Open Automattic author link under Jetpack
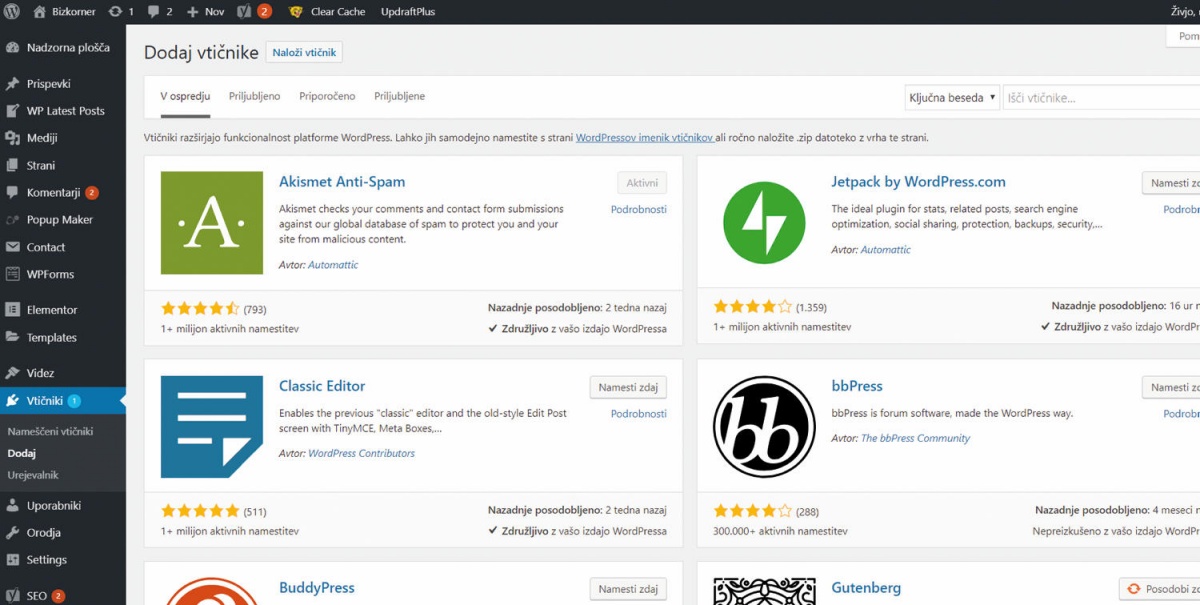 click(x=886, y=249)
